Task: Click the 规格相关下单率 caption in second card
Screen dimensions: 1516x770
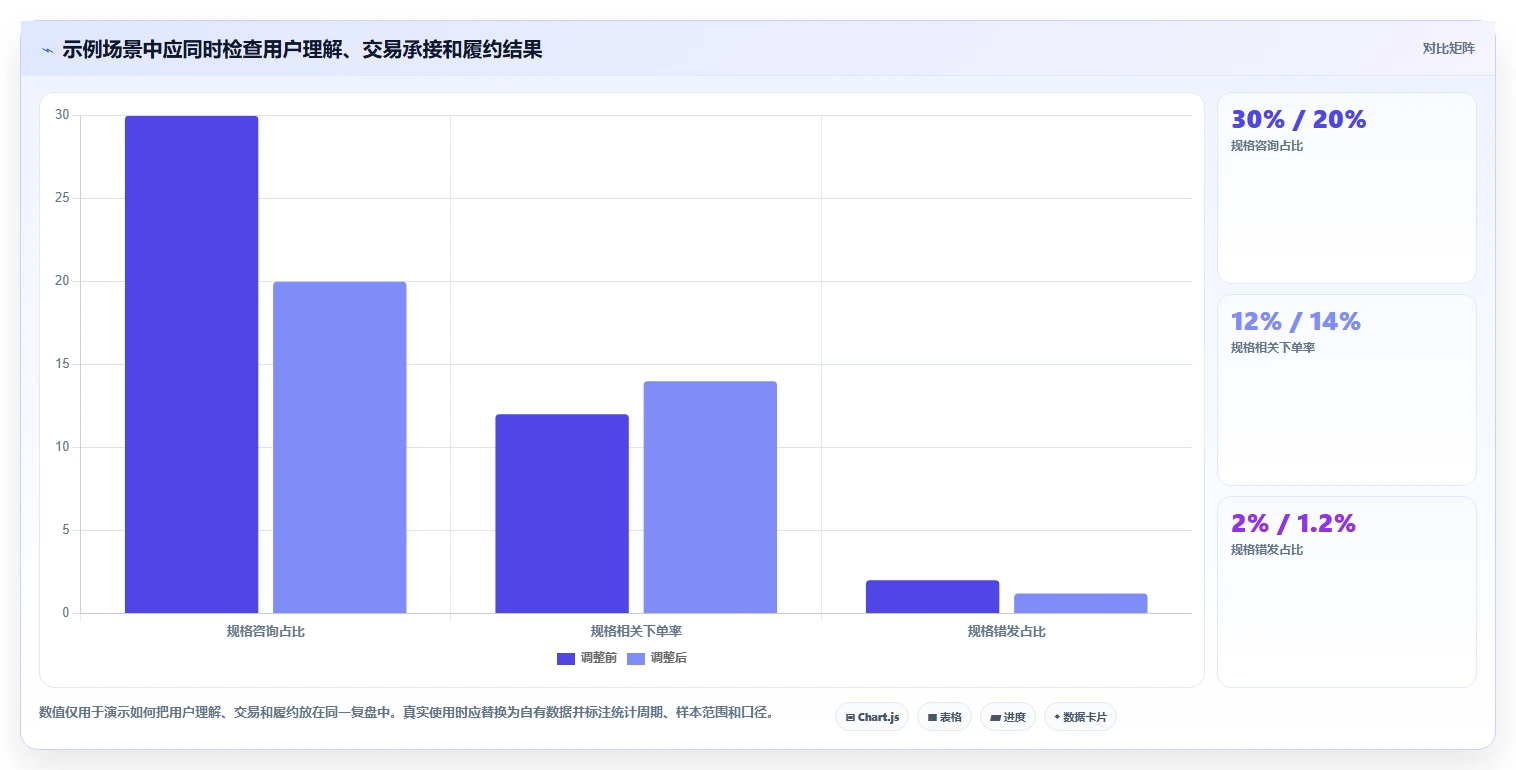Action: [x=1273, y=348]
